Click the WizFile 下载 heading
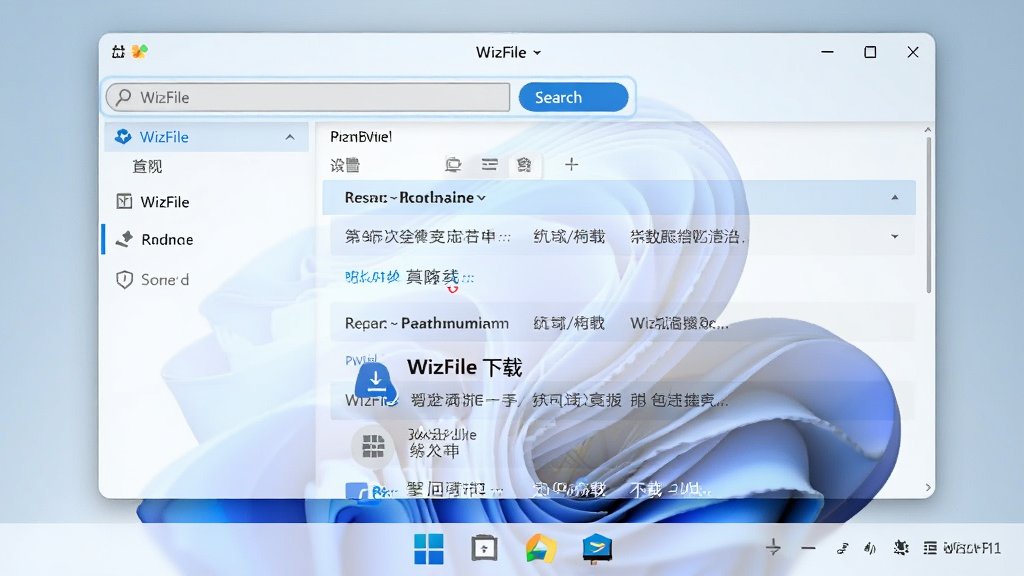 click(x=464, y=368)
